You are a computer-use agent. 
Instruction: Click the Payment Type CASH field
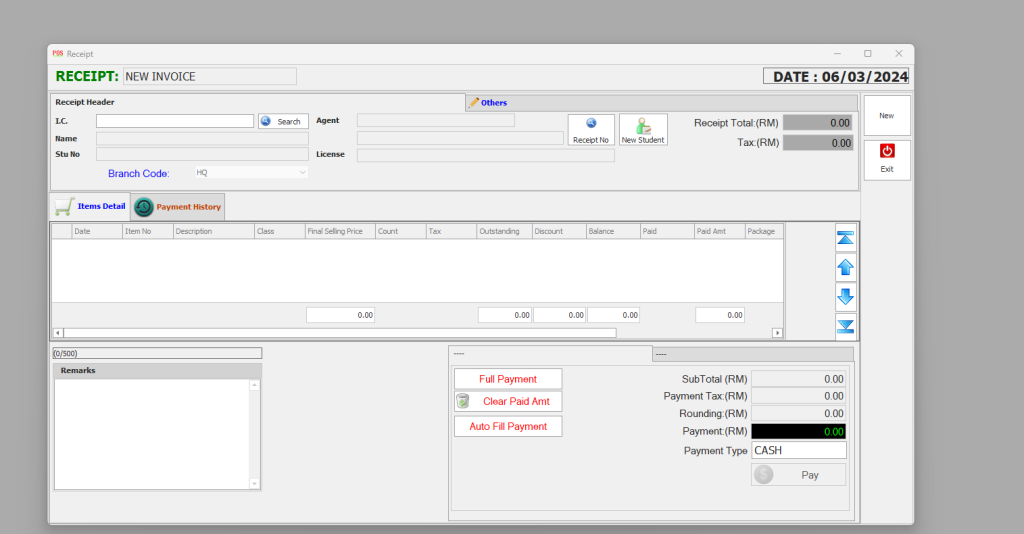[x=799, y=450]
